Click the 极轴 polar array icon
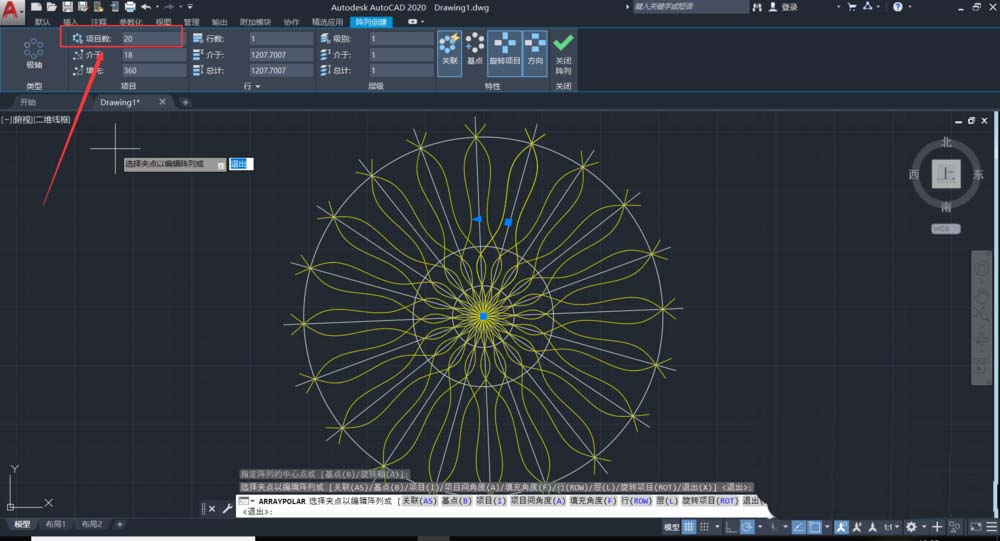Screen dimensions: 1000x541 tap(34, 49)
